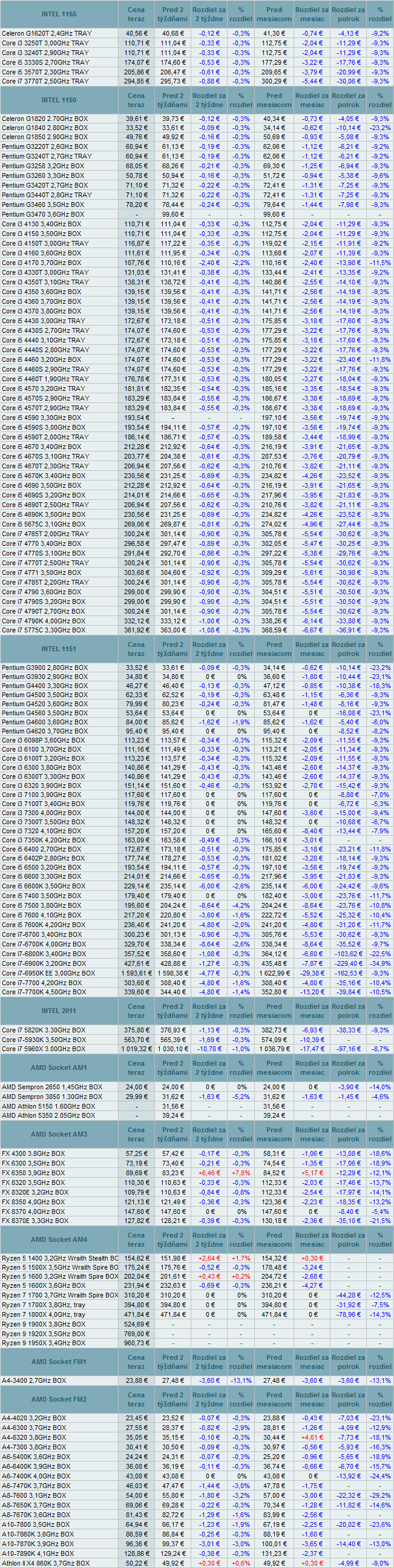Select row Core i7 5820K 3.30GHz BOX
This screenshot has height=1568, width=394.
[197, 1030]
